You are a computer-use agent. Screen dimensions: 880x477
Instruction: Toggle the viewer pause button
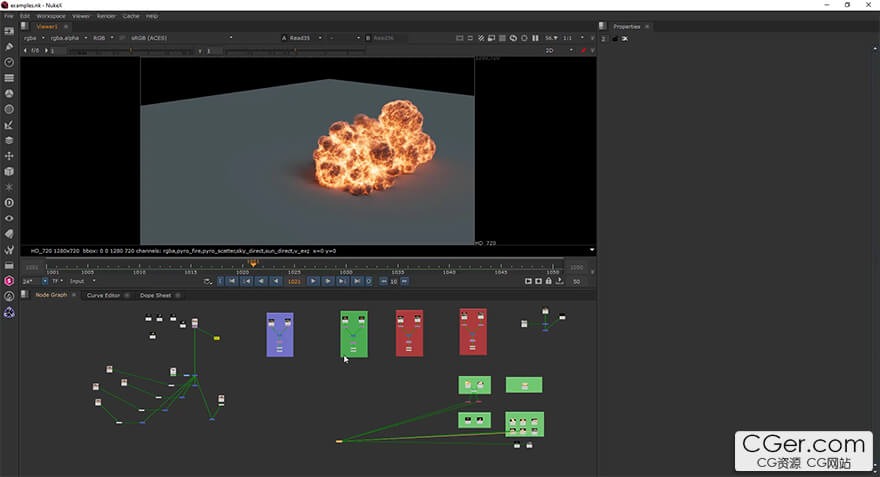tap(537, 38)
